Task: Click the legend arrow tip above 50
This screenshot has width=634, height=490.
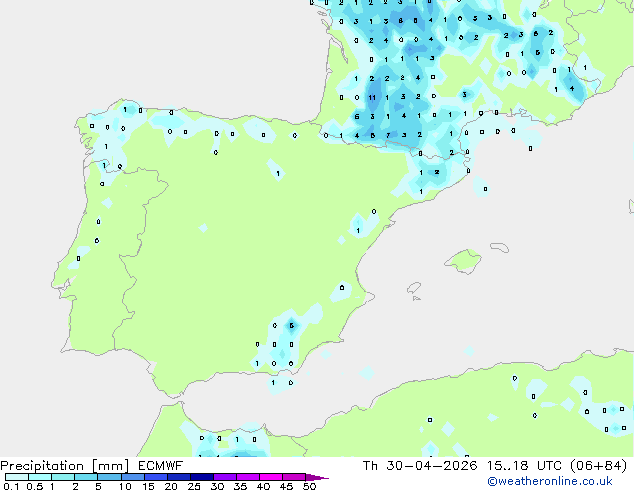Action: pyautogui.click(x=317, y=477)
